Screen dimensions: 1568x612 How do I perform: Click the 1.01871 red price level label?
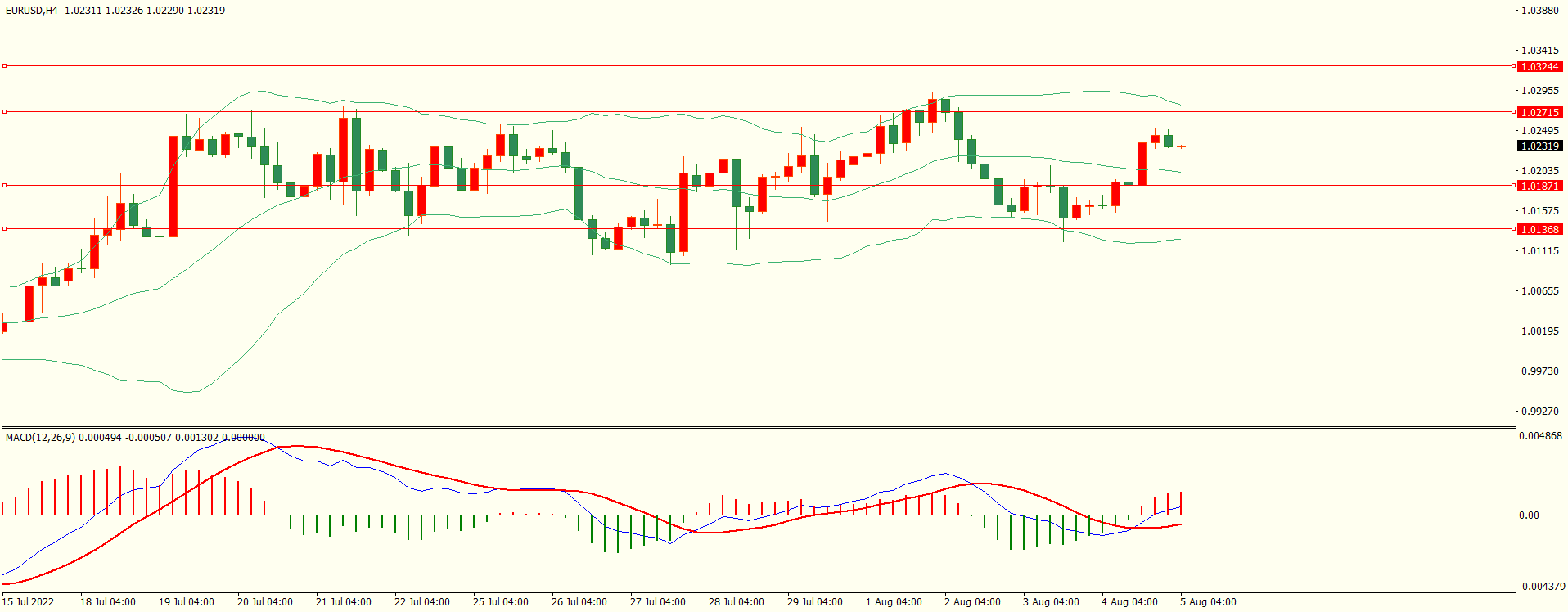point(1539,186)
